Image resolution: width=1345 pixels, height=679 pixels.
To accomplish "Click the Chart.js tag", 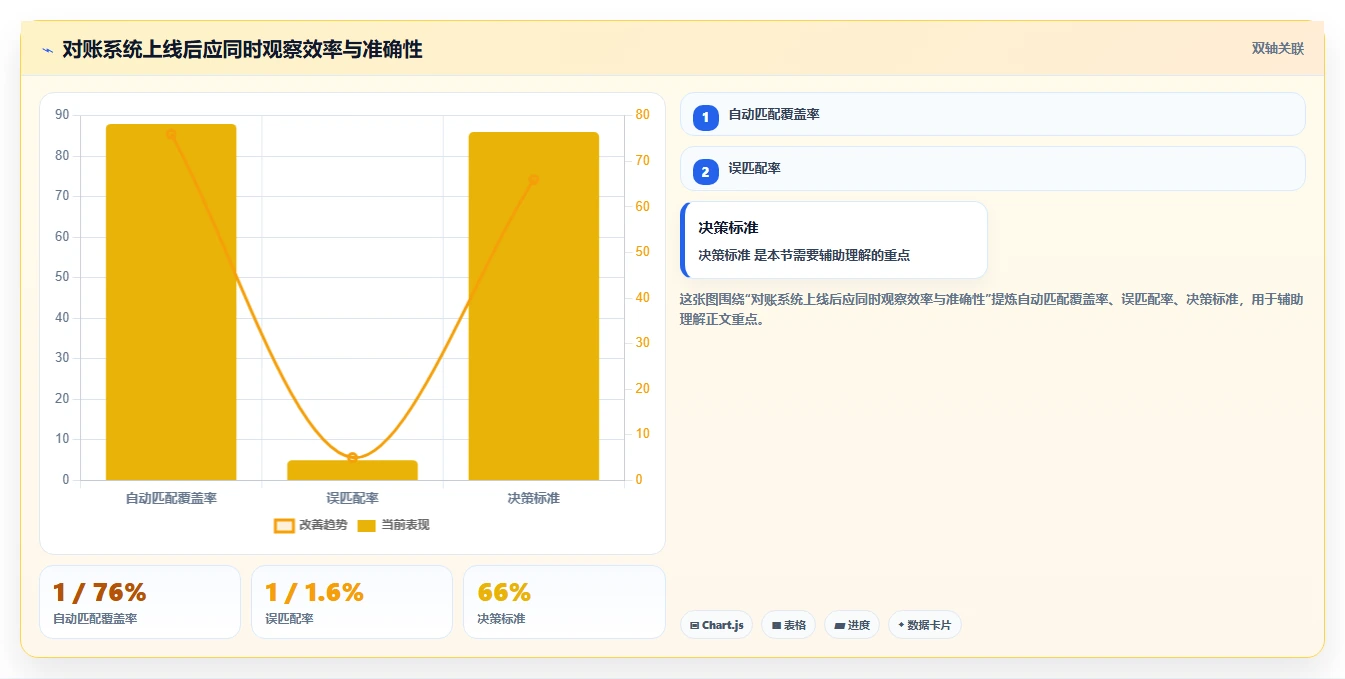I will [717, 625].
